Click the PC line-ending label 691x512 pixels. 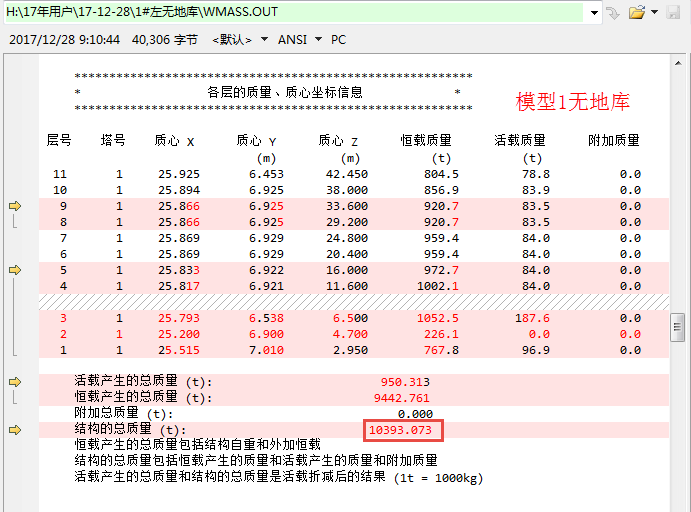(338, 40)
